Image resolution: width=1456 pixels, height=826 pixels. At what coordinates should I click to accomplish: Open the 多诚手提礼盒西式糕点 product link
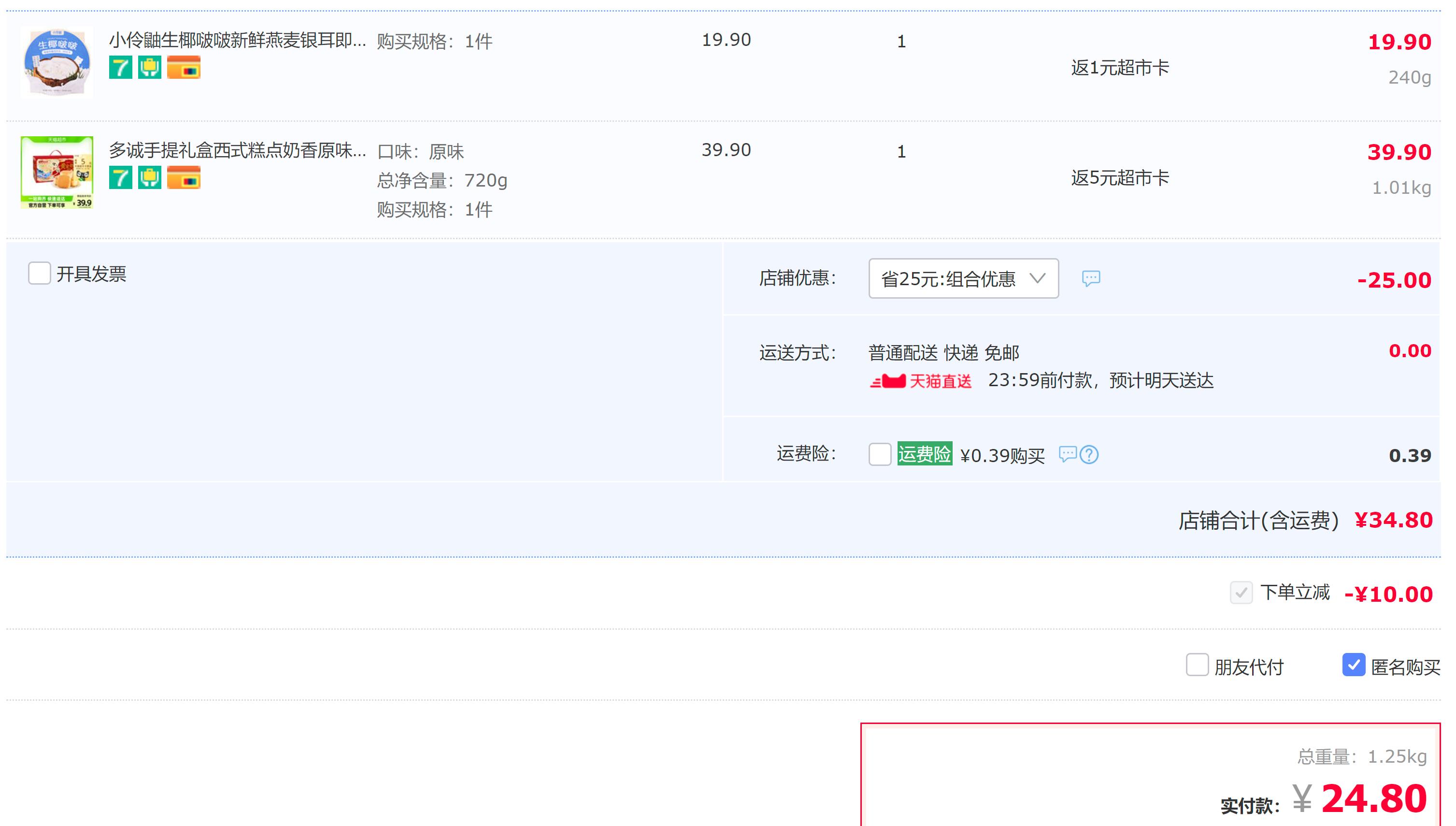(238, 150)
